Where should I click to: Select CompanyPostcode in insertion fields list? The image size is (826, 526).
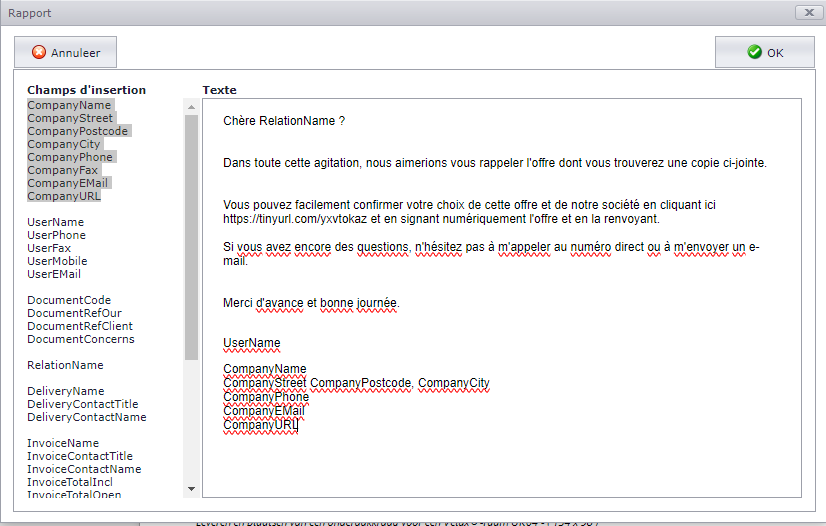[x=77, y=131]
